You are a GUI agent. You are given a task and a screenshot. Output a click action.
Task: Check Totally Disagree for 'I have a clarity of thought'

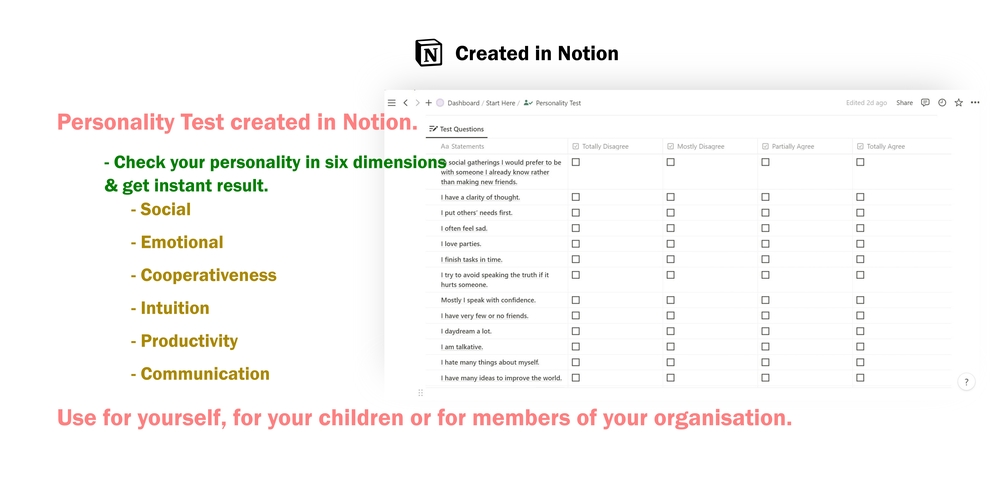[x=576, y=197]
